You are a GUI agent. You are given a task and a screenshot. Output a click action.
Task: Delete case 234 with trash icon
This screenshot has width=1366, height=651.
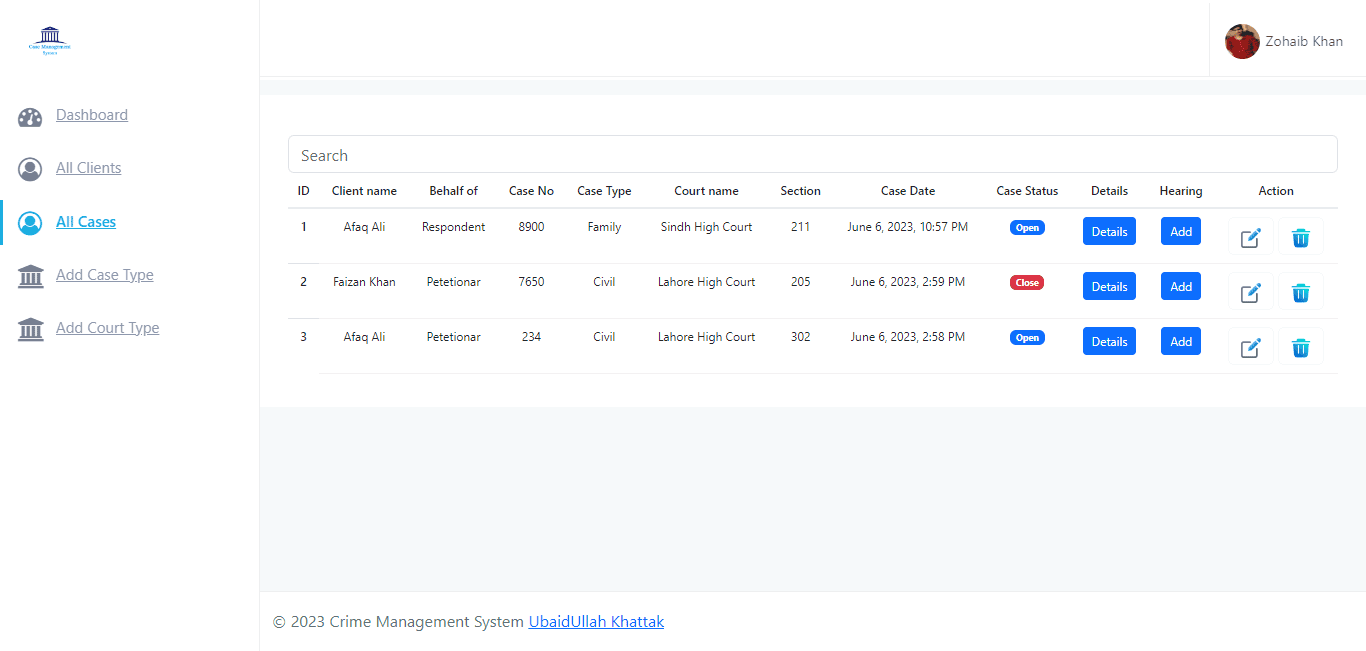coord(1300,348)
